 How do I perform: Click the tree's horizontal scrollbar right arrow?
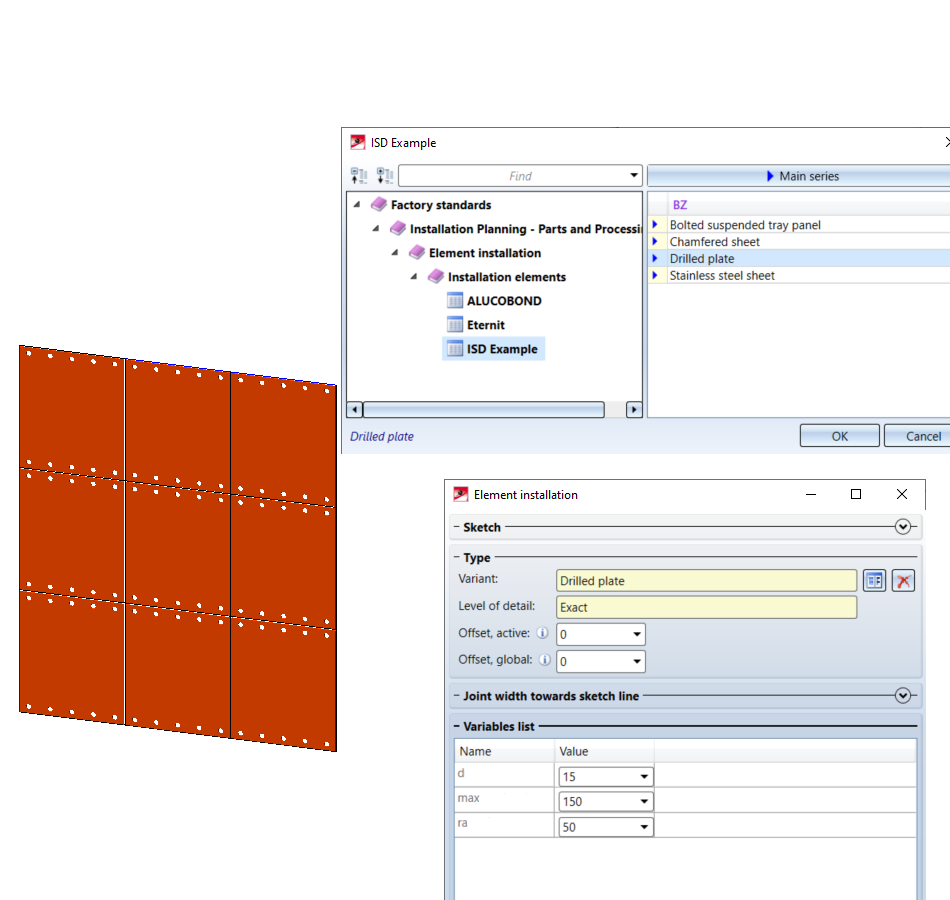click(633, 410)
